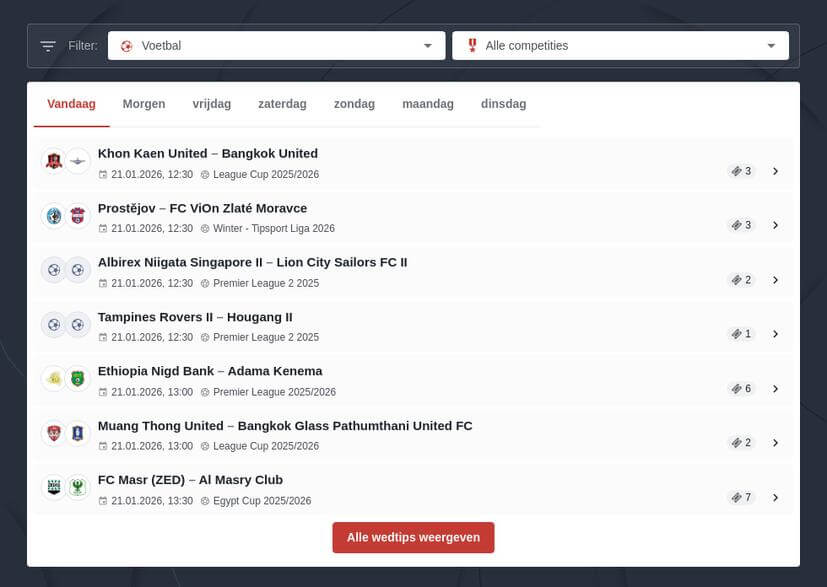Click tips count badge showing 7
827x587 pixels.
741,497
